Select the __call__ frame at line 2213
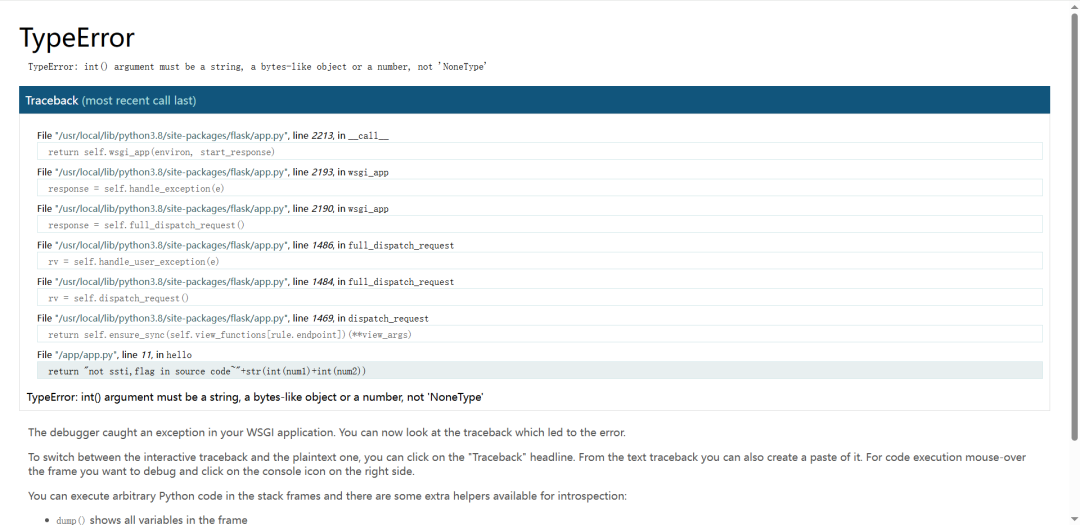 (x=213, y=136)
